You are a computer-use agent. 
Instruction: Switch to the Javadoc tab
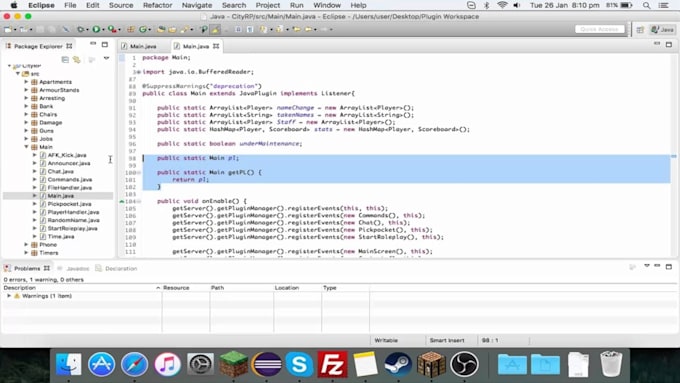pyautogui.click(x=78, y=268)
